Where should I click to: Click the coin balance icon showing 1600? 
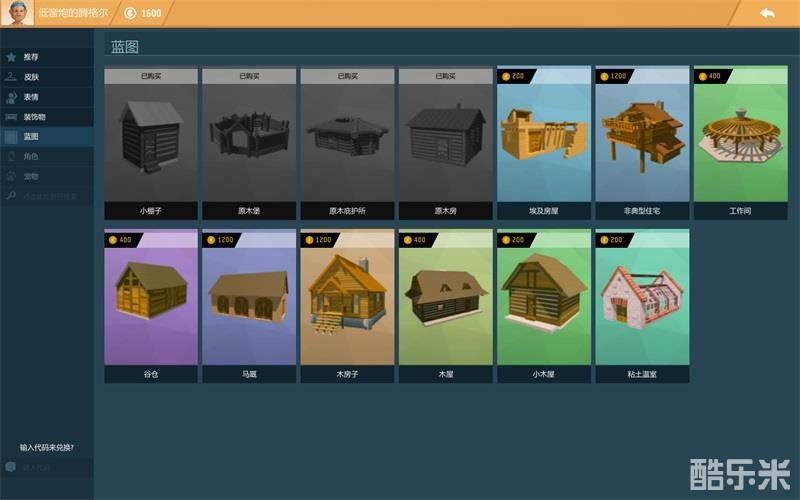point(130,13)
